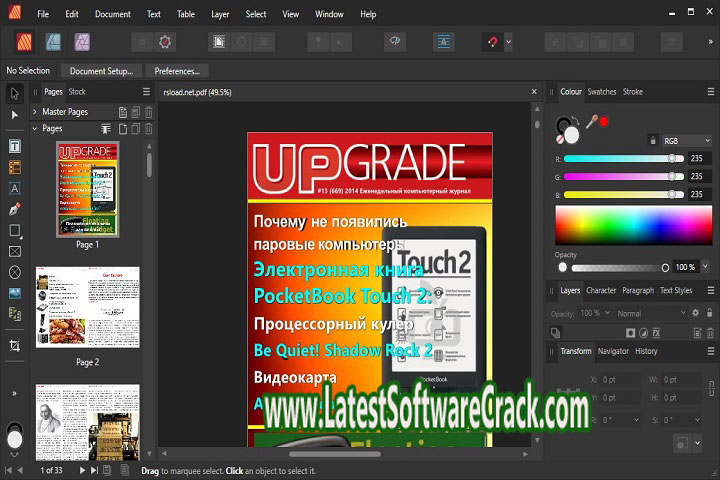This screenshot has width=720, height=480.
Task: Set no colour using the small red-slash circle
Action: (559, 138)
